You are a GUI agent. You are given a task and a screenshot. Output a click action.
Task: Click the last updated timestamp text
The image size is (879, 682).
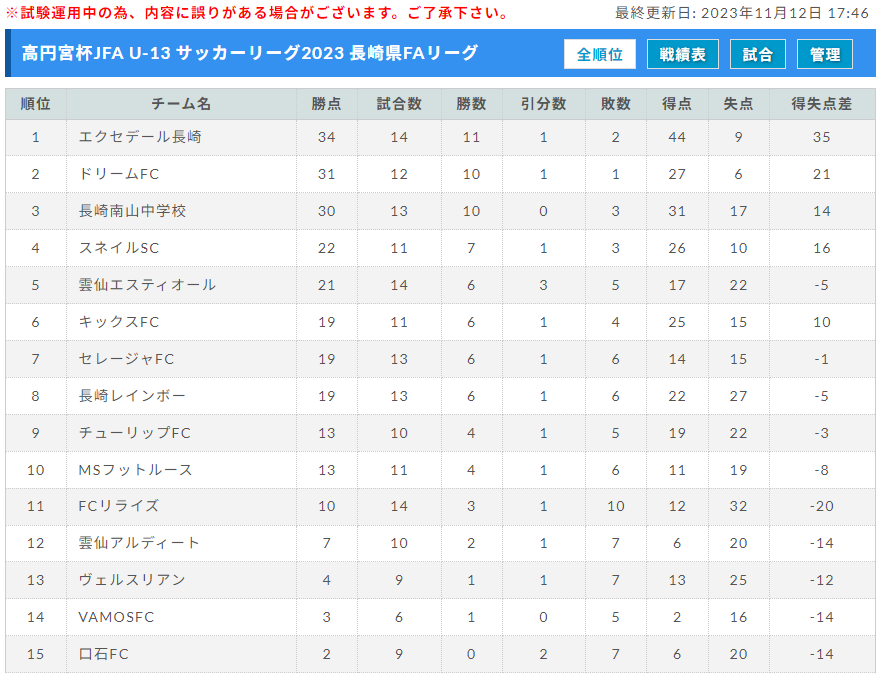click(x=742, y=13)
